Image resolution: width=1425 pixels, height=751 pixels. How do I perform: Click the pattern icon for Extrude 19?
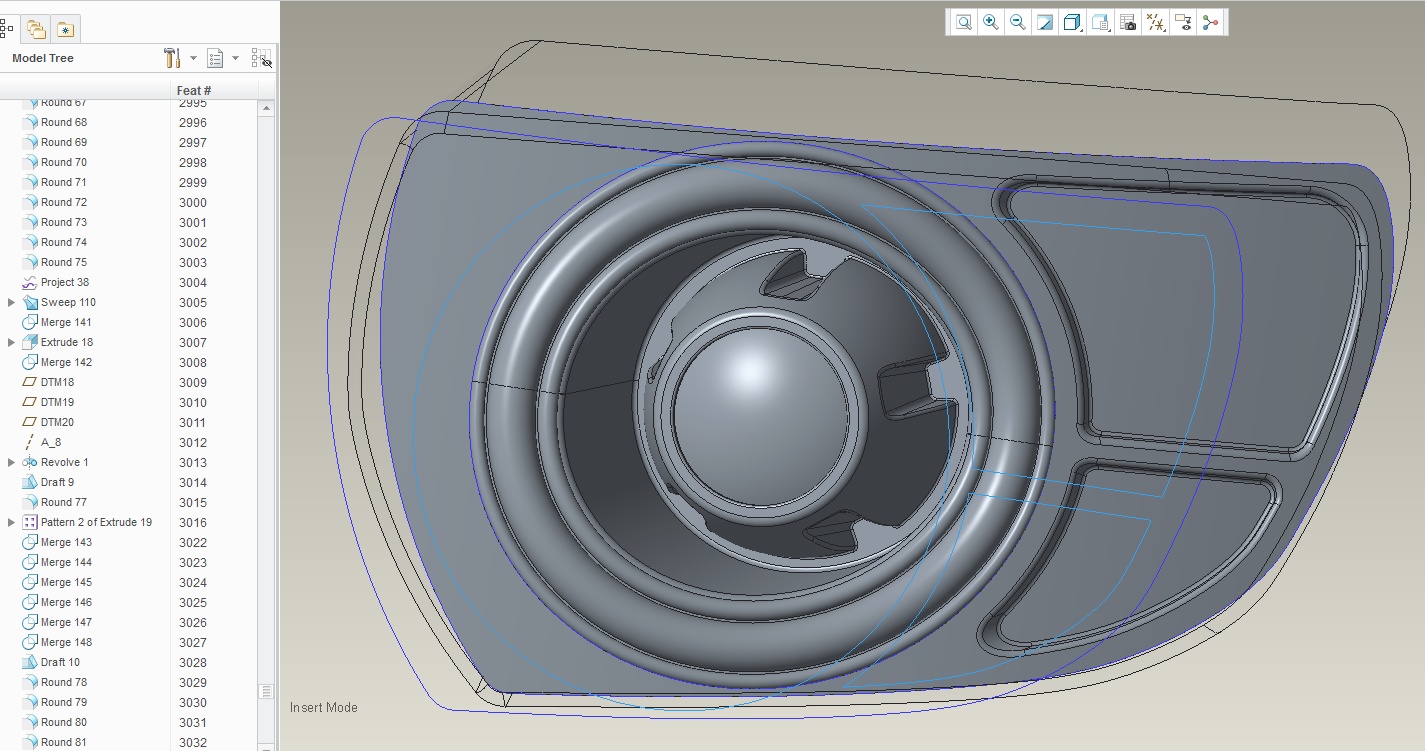[29, 522]
